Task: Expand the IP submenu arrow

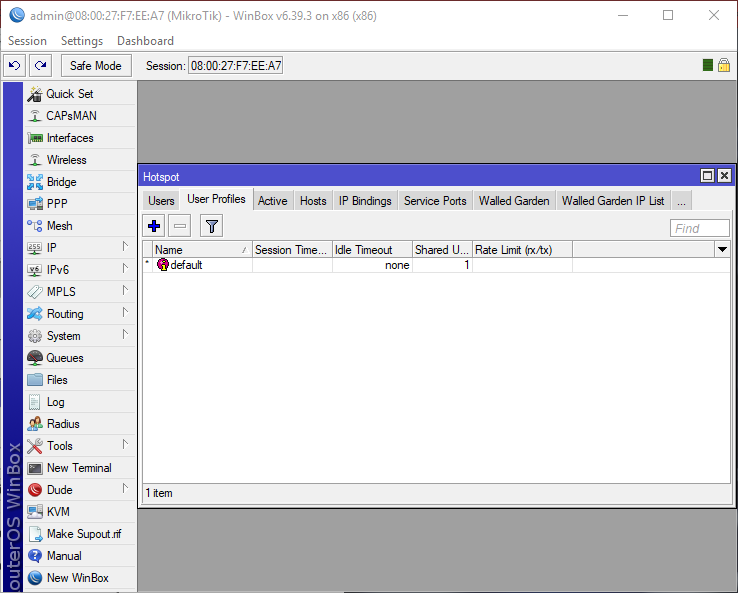Action: pyautogui.click(x=125, y=246)
